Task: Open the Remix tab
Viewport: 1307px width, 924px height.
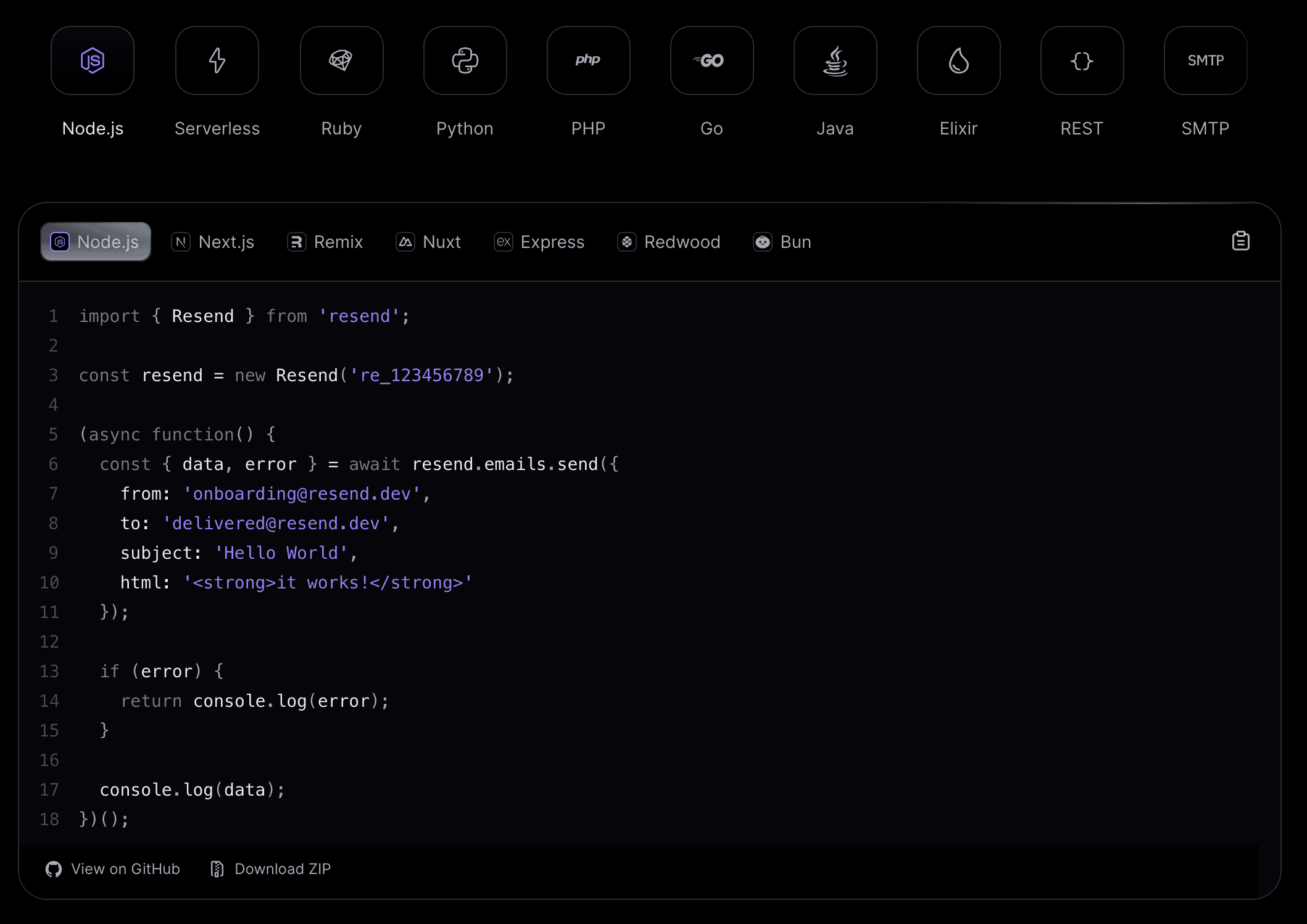Action: point(325,242)
